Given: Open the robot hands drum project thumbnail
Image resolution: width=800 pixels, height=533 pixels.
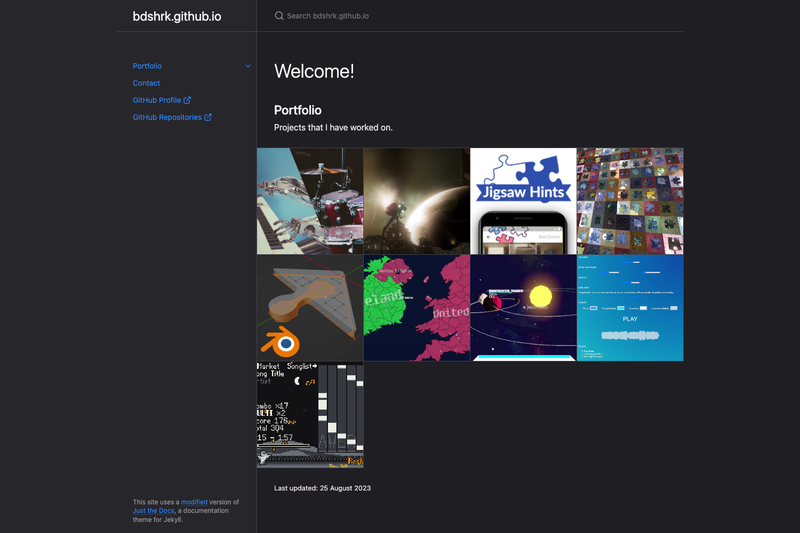Looking at the screenshot, I should [x=310, y=201].
